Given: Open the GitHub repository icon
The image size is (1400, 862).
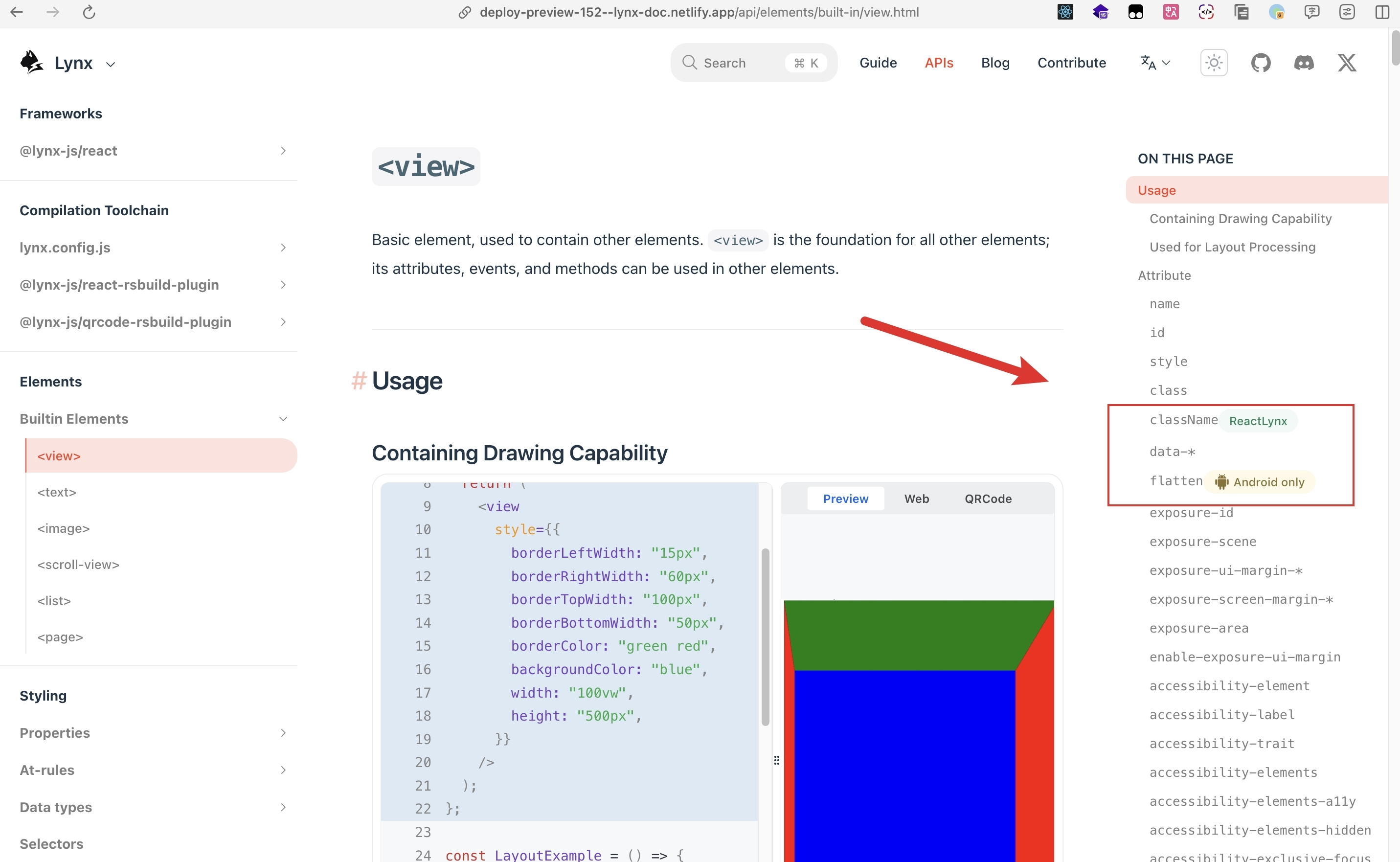Looking at the screenshot, I should pos(1260,63).
